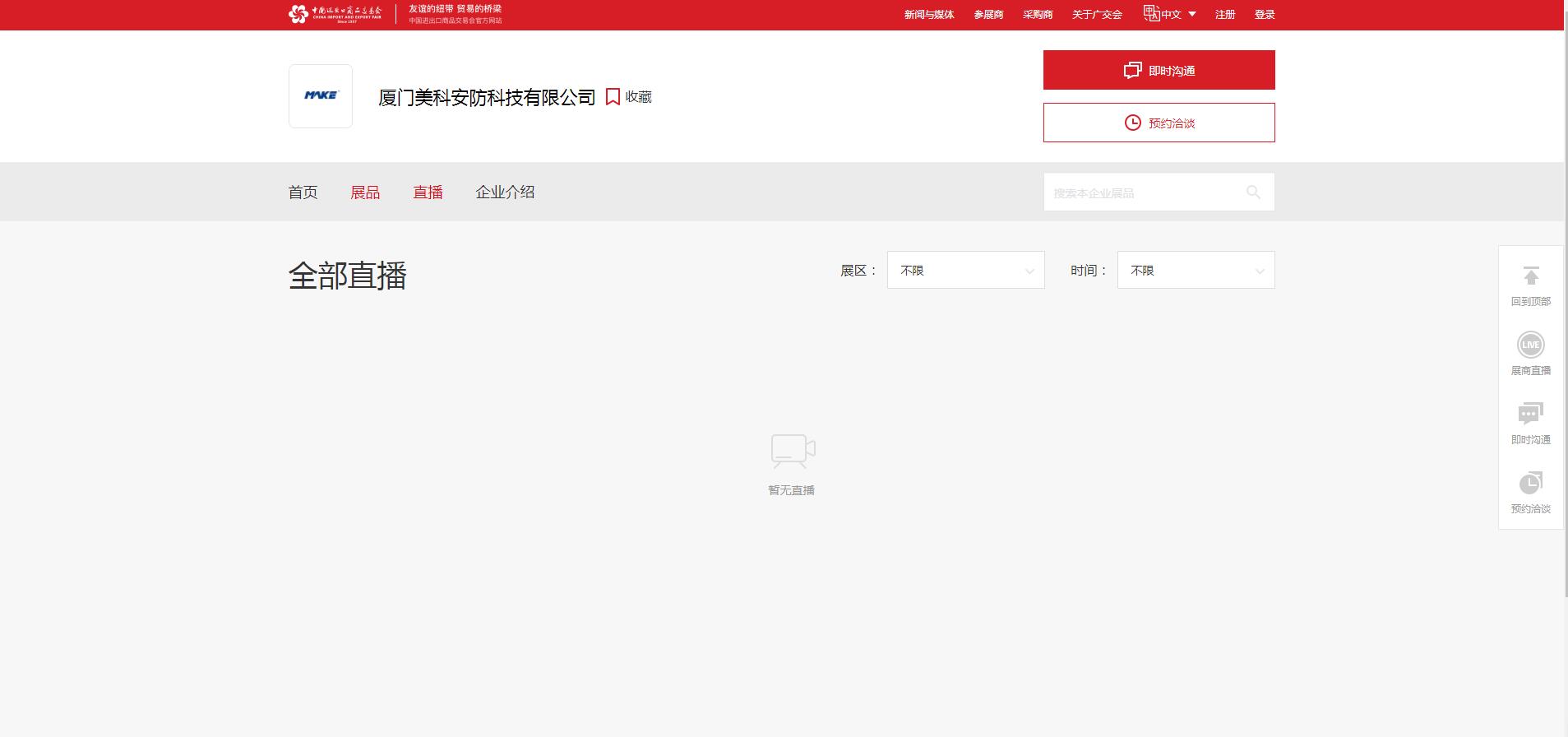Screen dimensions: 1568x737
Task: Open the 登录 link
Action: pos(1265,15)
